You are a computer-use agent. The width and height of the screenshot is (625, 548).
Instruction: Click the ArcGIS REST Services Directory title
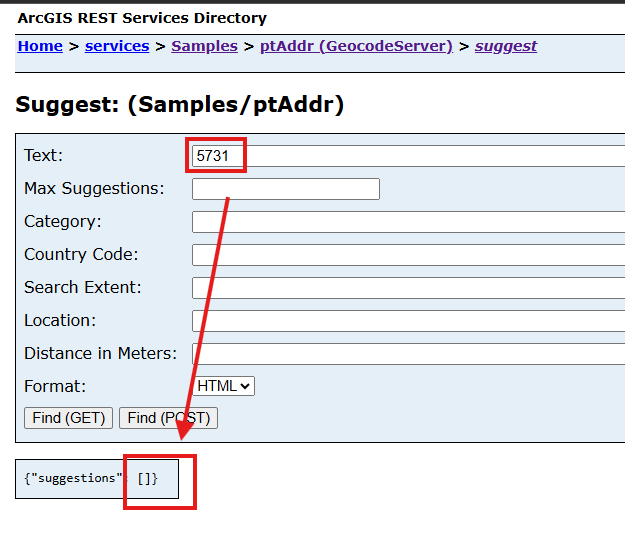(142, 18)
